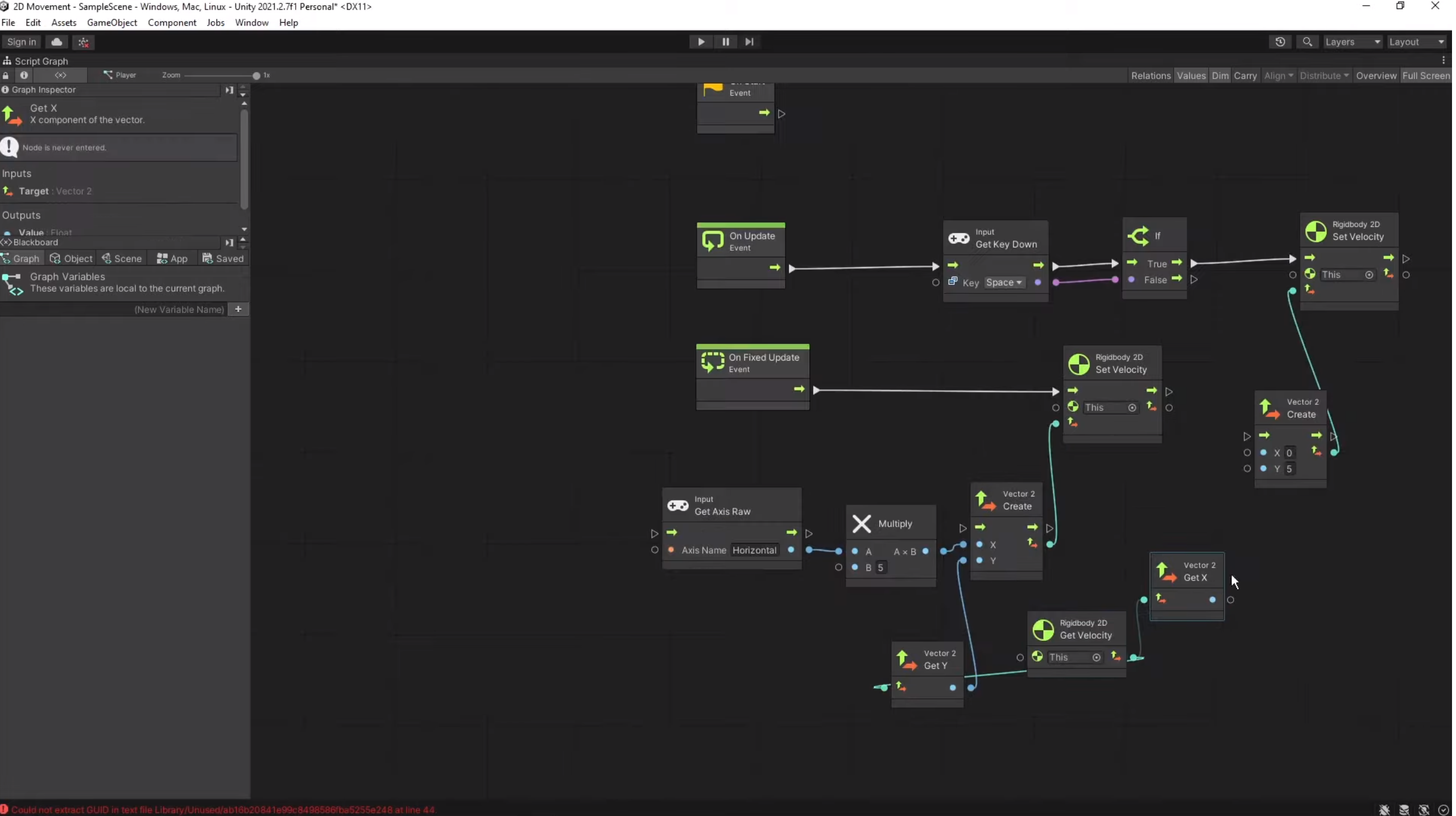
Task: Open the cloud services icon
Action: [x=57, y=42]
